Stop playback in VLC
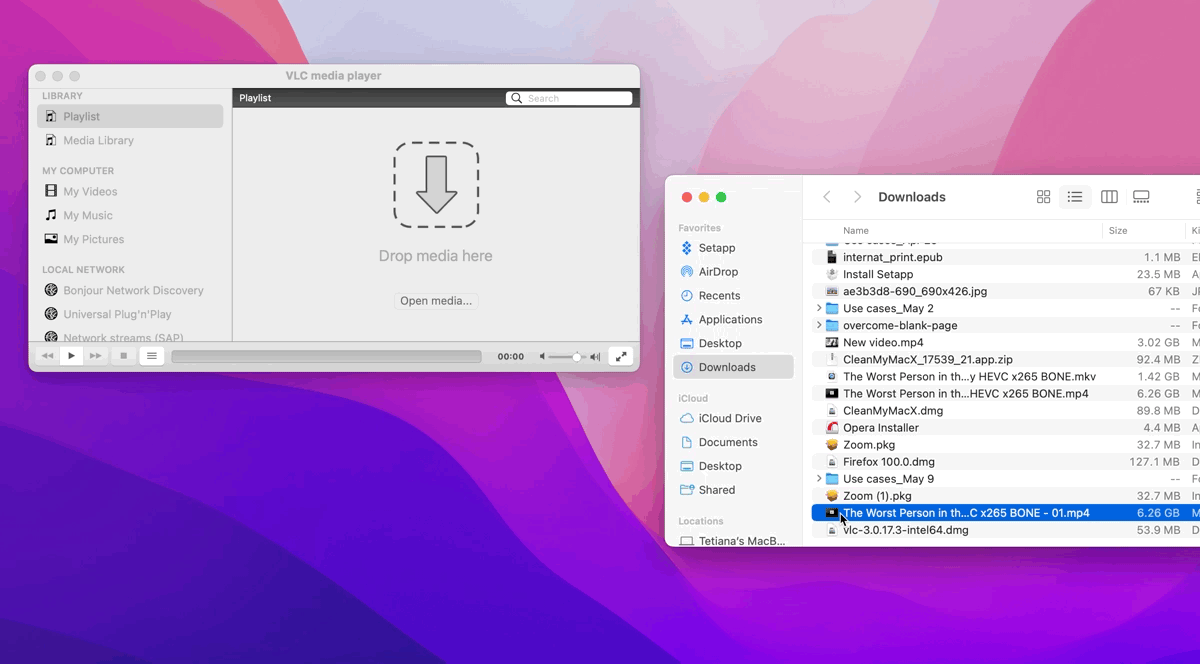Screen dimensions: 1200x664 (124, 356)
